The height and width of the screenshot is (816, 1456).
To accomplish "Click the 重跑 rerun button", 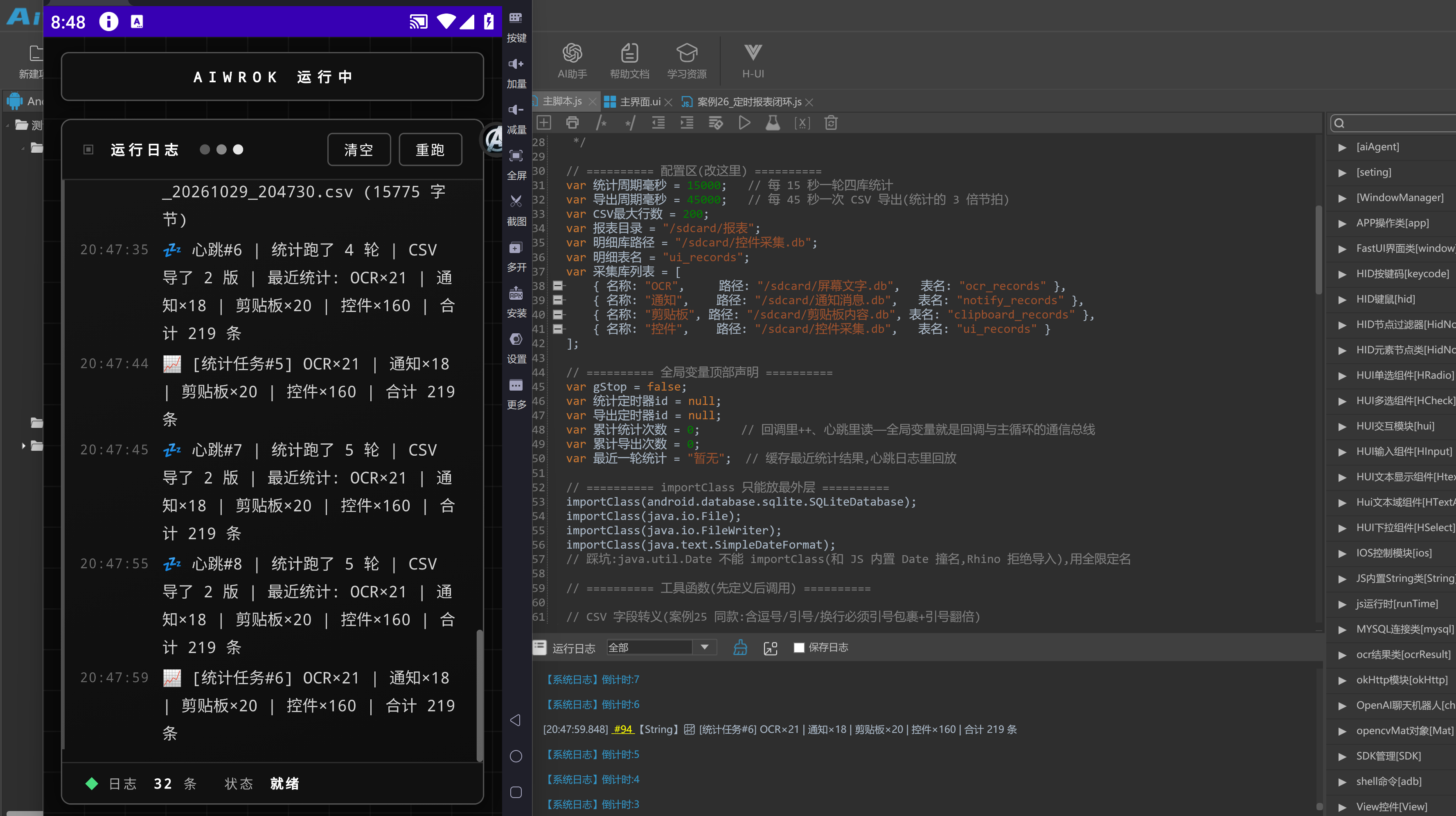I will [430, 150].
